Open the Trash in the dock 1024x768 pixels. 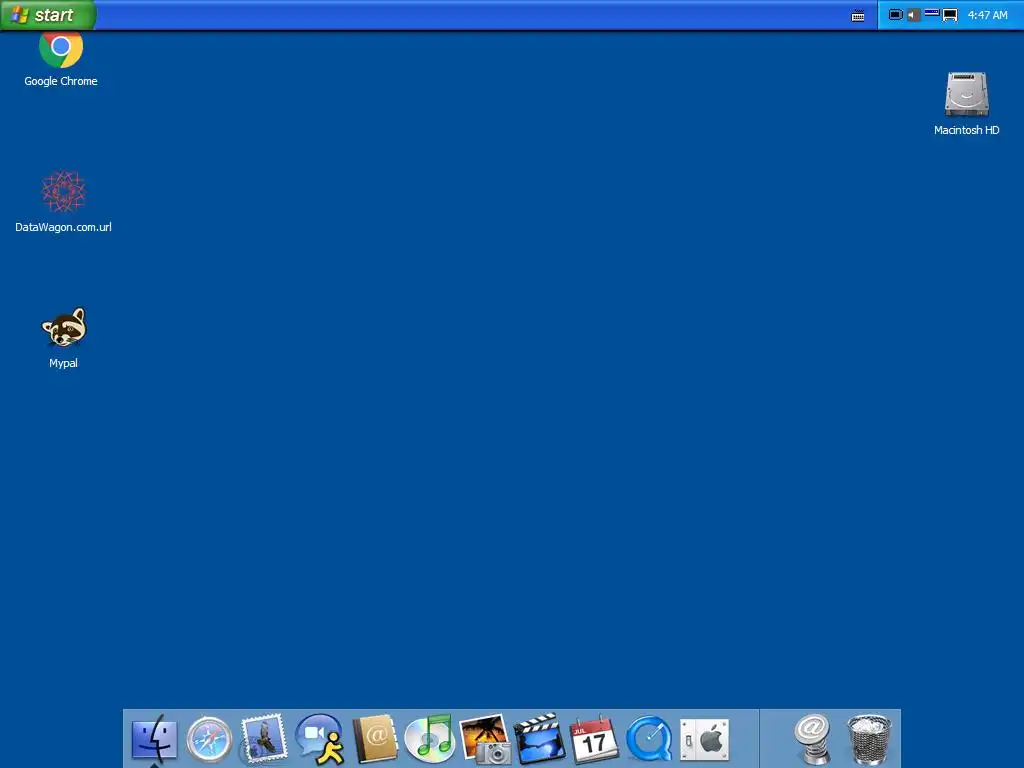coord(869,739)
